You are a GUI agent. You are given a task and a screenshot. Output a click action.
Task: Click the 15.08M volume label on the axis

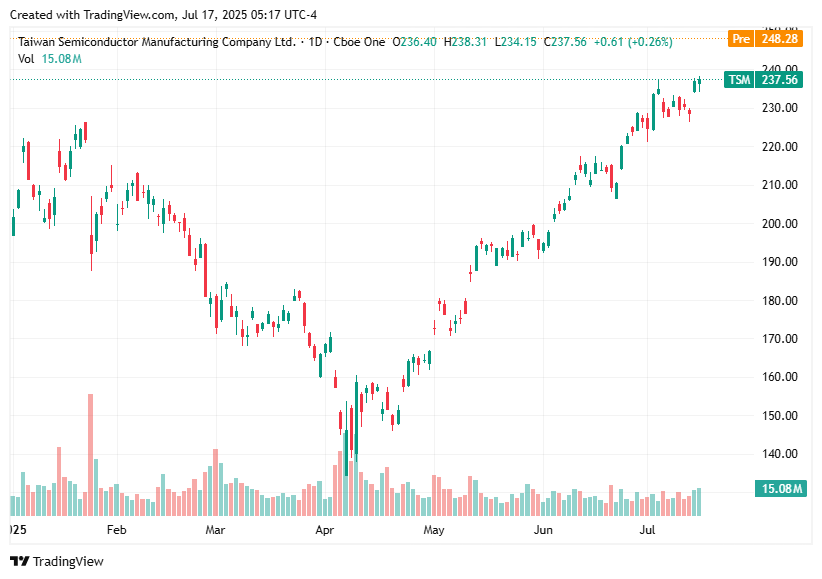click(781, 489)
